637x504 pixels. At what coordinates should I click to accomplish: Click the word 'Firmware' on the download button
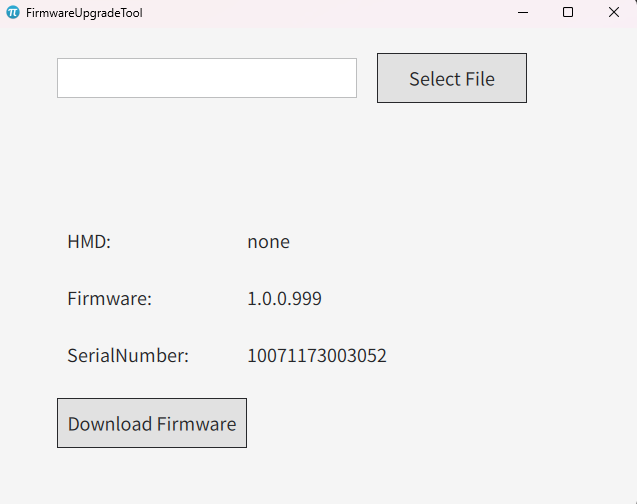pos(197,424)
